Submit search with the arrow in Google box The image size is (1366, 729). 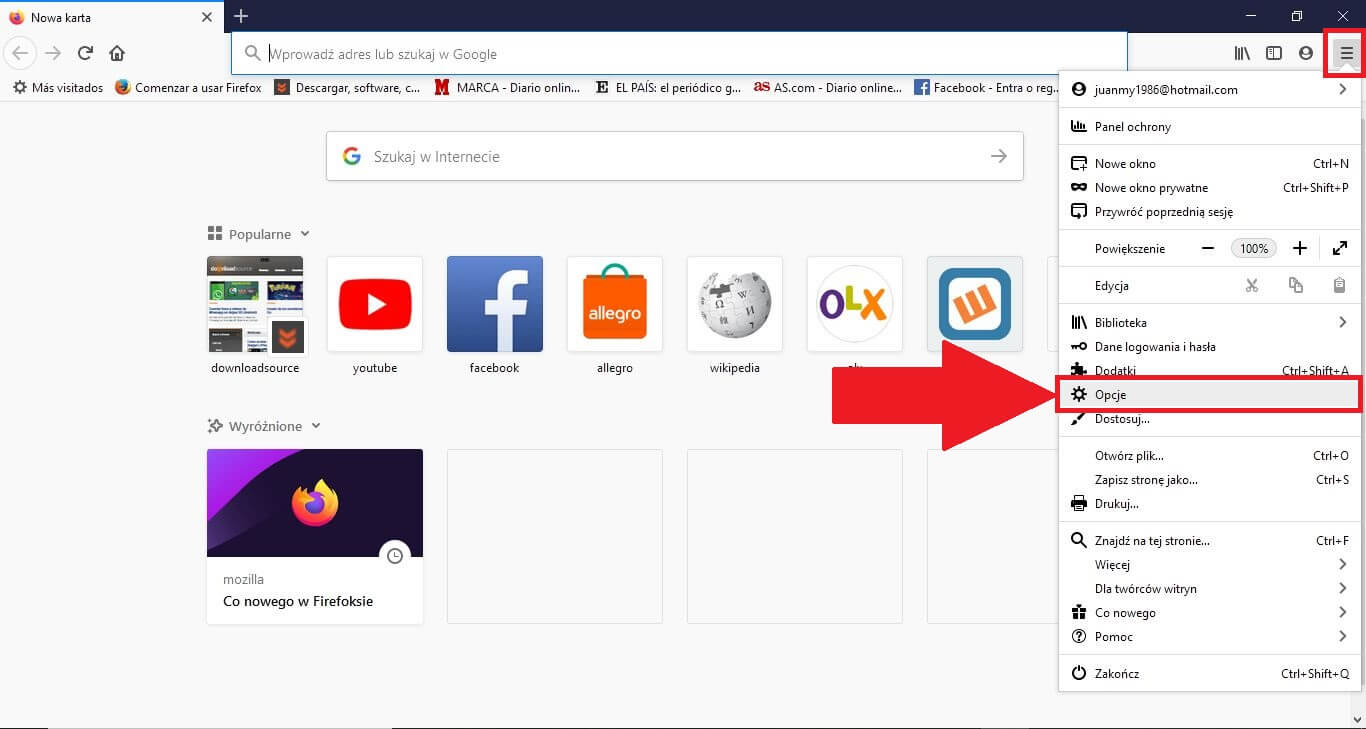click(998, 156)
